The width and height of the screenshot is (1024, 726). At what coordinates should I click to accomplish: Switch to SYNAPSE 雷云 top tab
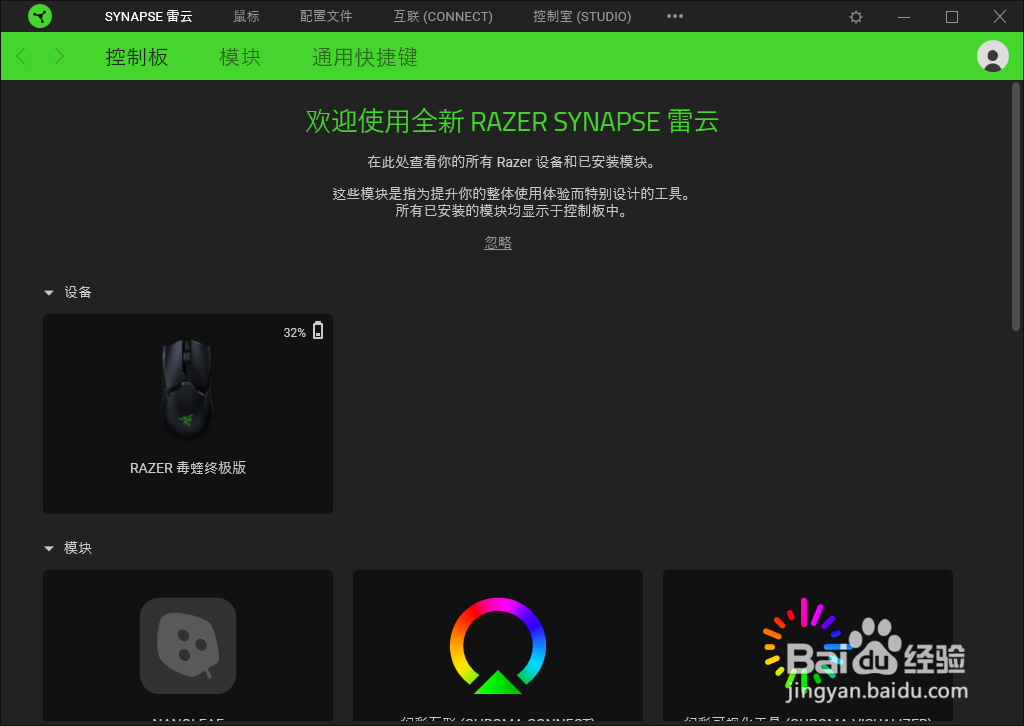pyautogui.click(x=148, y=16)
